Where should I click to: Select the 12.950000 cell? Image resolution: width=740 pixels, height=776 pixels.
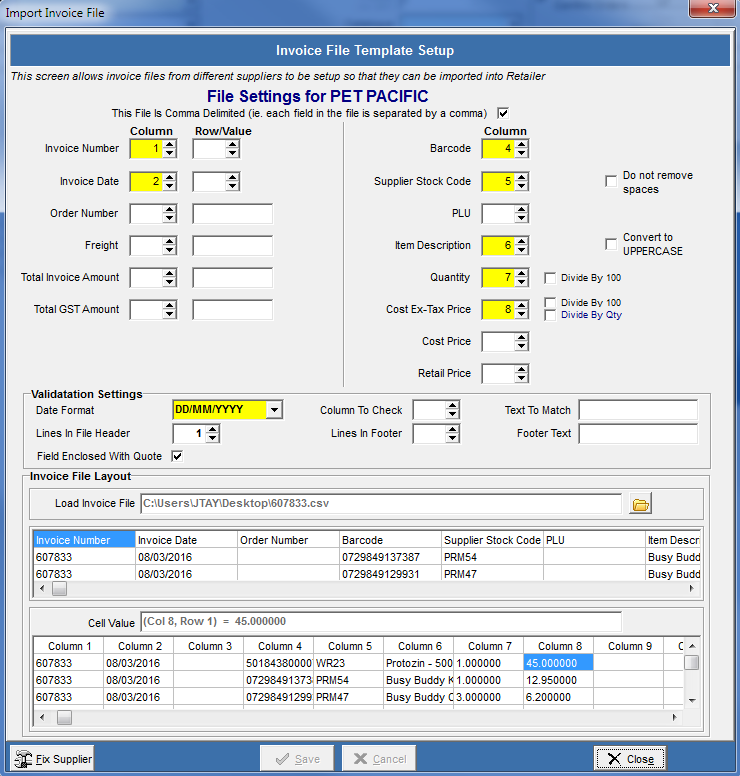tap(558, 680)
